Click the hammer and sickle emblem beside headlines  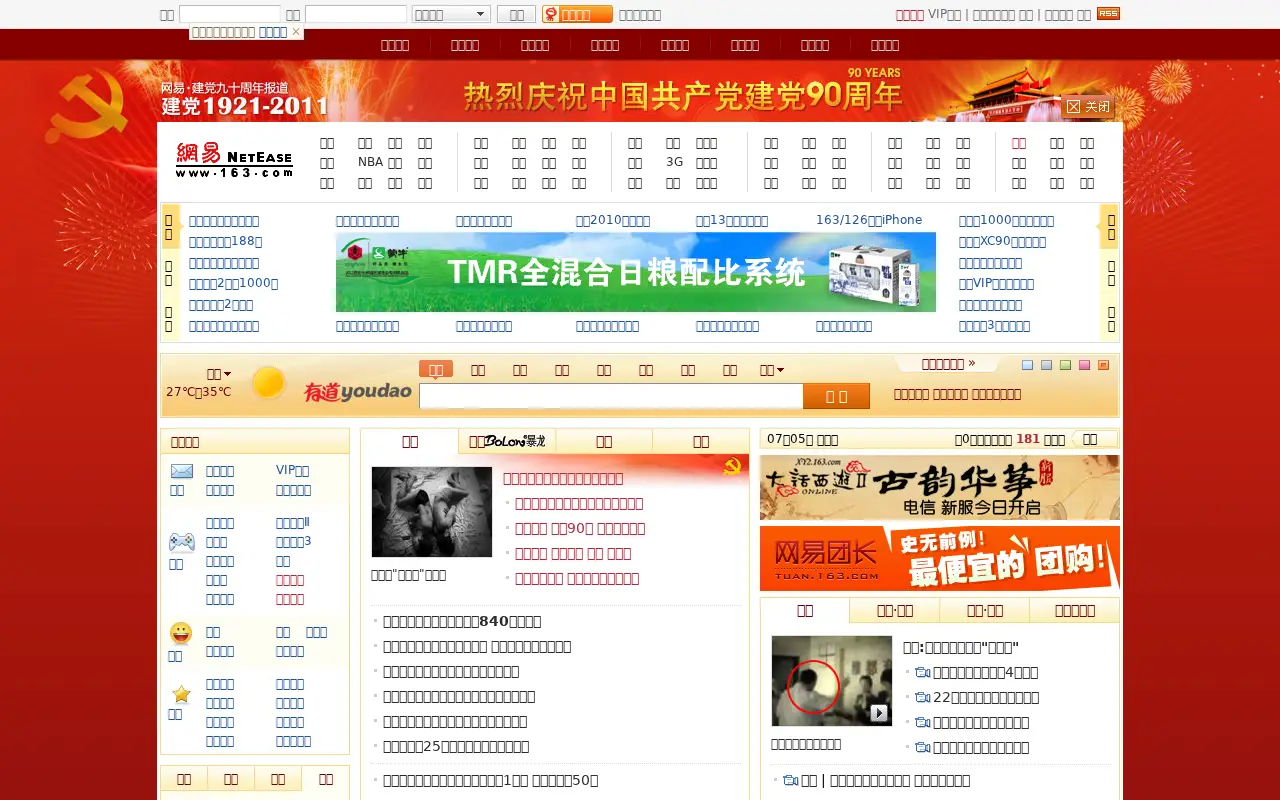point(732,466)
